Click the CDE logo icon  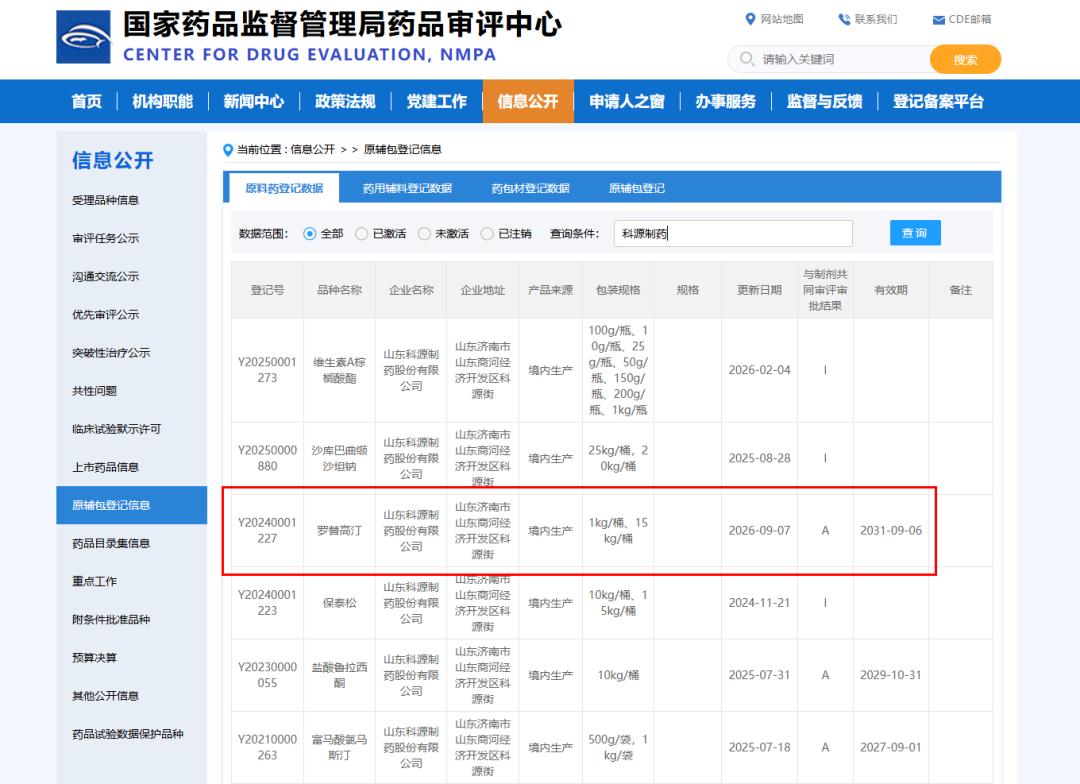(83, 37)
